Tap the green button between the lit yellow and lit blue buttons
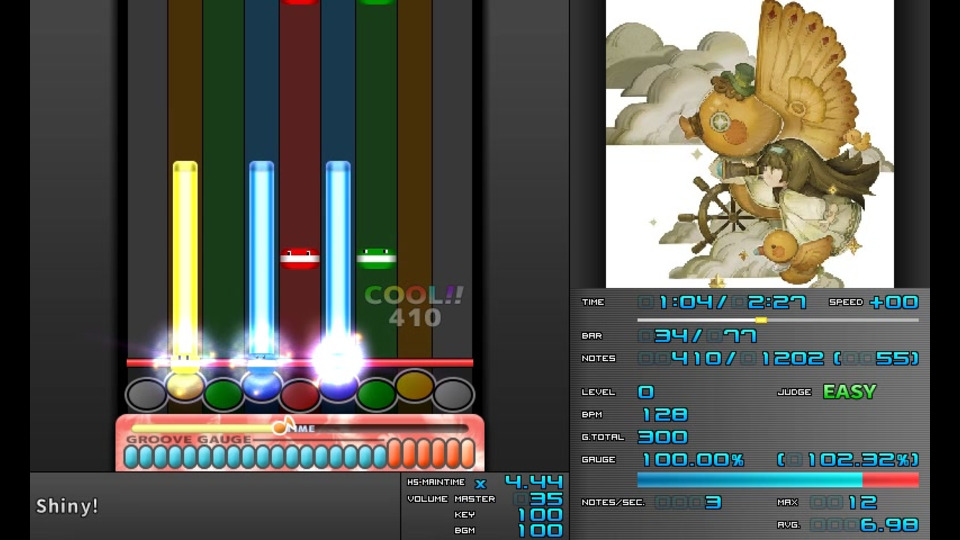 coord(223,395)
